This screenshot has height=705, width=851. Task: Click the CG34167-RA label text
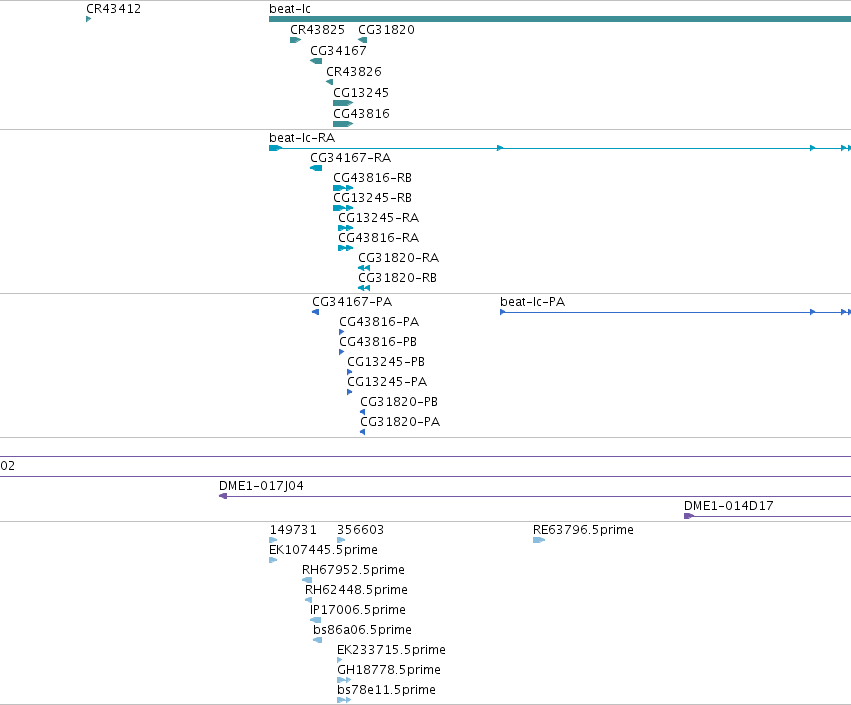351,158
